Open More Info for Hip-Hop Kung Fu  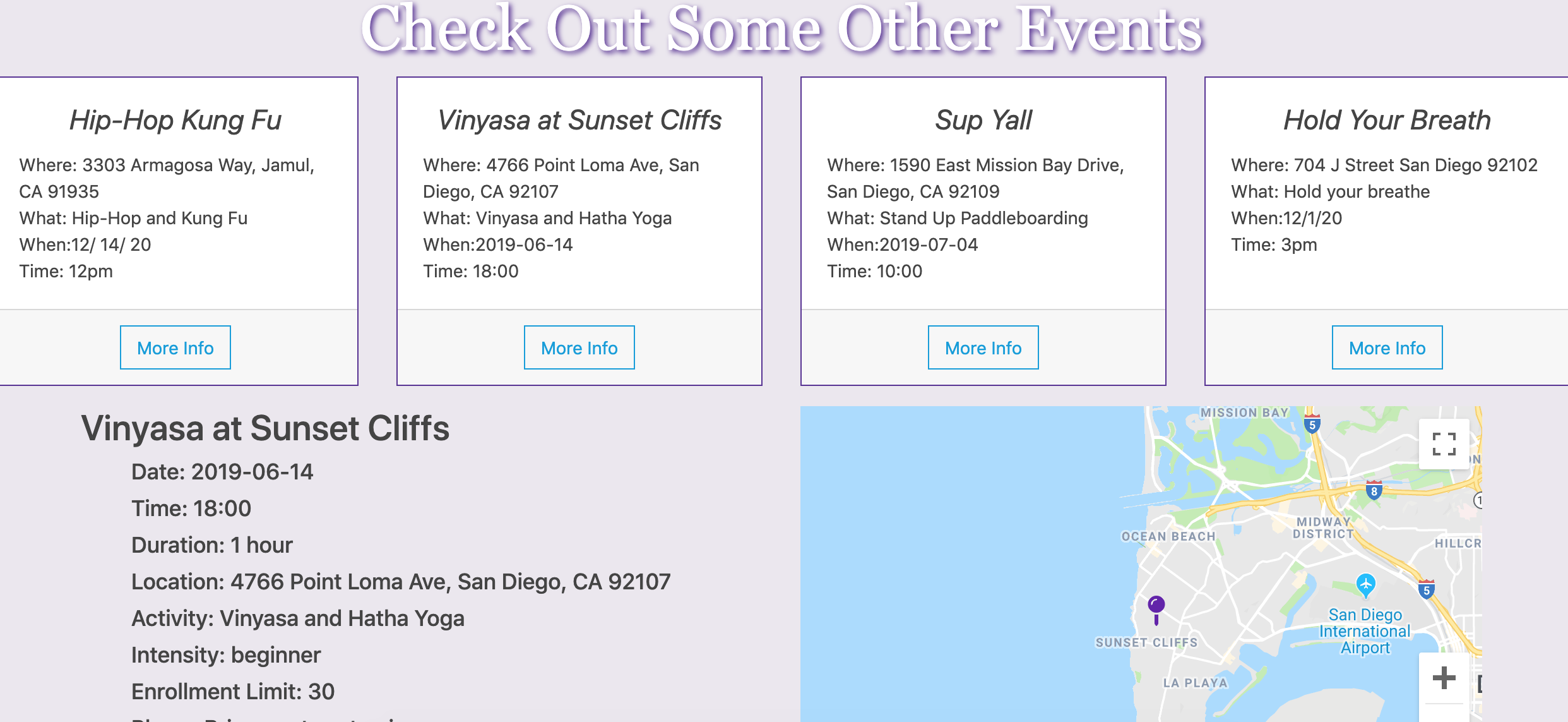175,347
